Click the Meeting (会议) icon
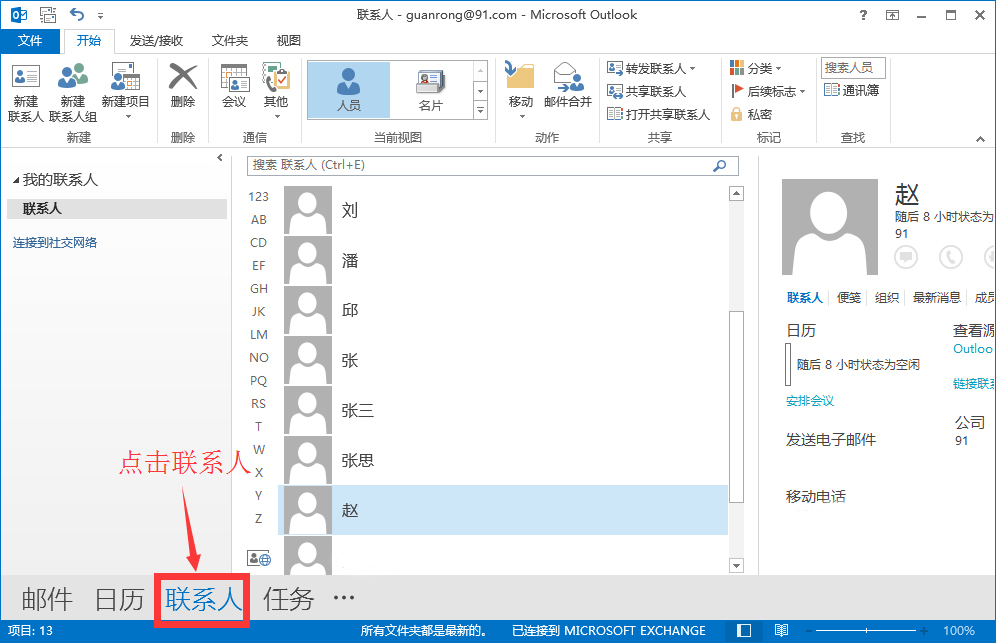The width and height of the screenshot is (996, 643). click(x=234, y=86)
